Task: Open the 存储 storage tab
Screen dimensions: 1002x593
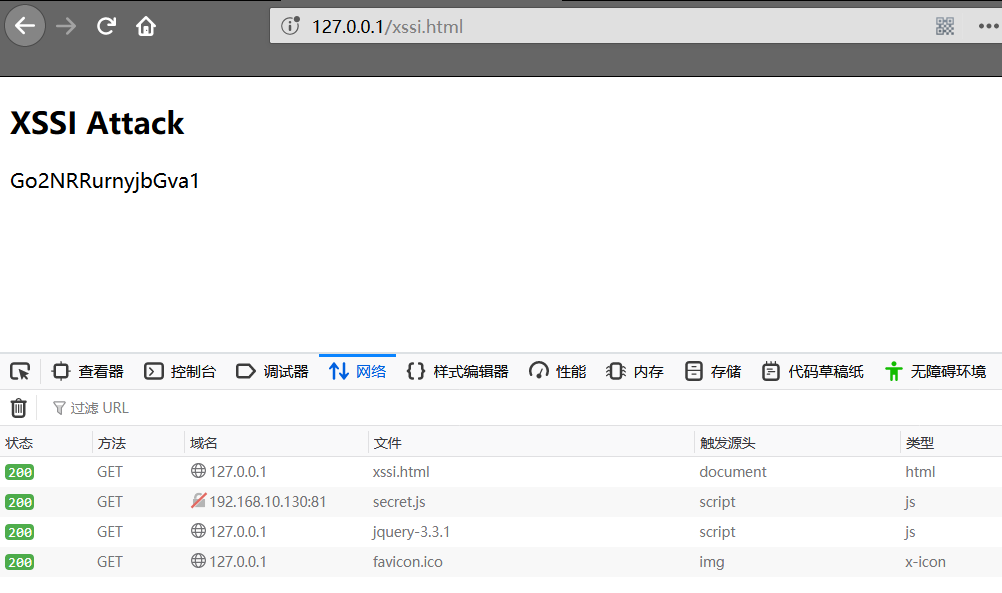Action: pos(713,372)
